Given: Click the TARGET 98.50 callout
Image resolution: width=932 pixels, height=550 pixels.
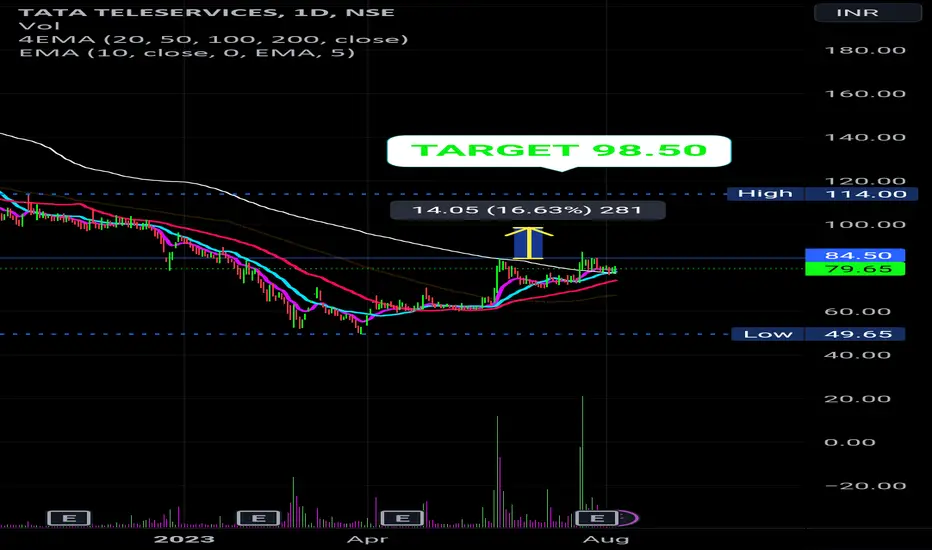Looking at the screenshot, I should (x=559, y=150).
